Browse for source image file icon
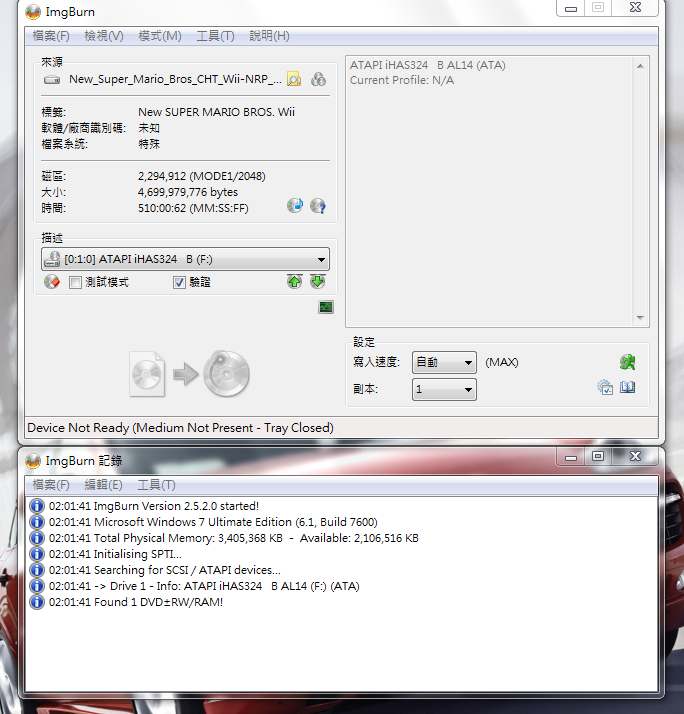 [294, 79]
